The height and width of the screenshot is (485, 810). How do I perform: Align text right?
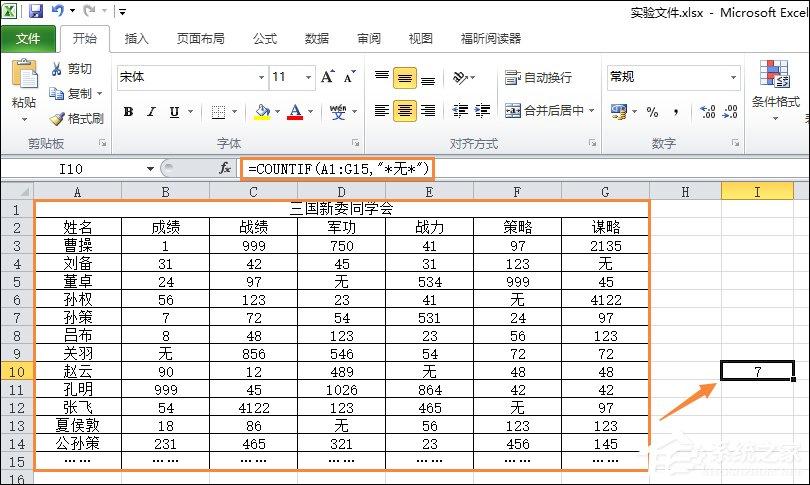(x=428, y=111)
